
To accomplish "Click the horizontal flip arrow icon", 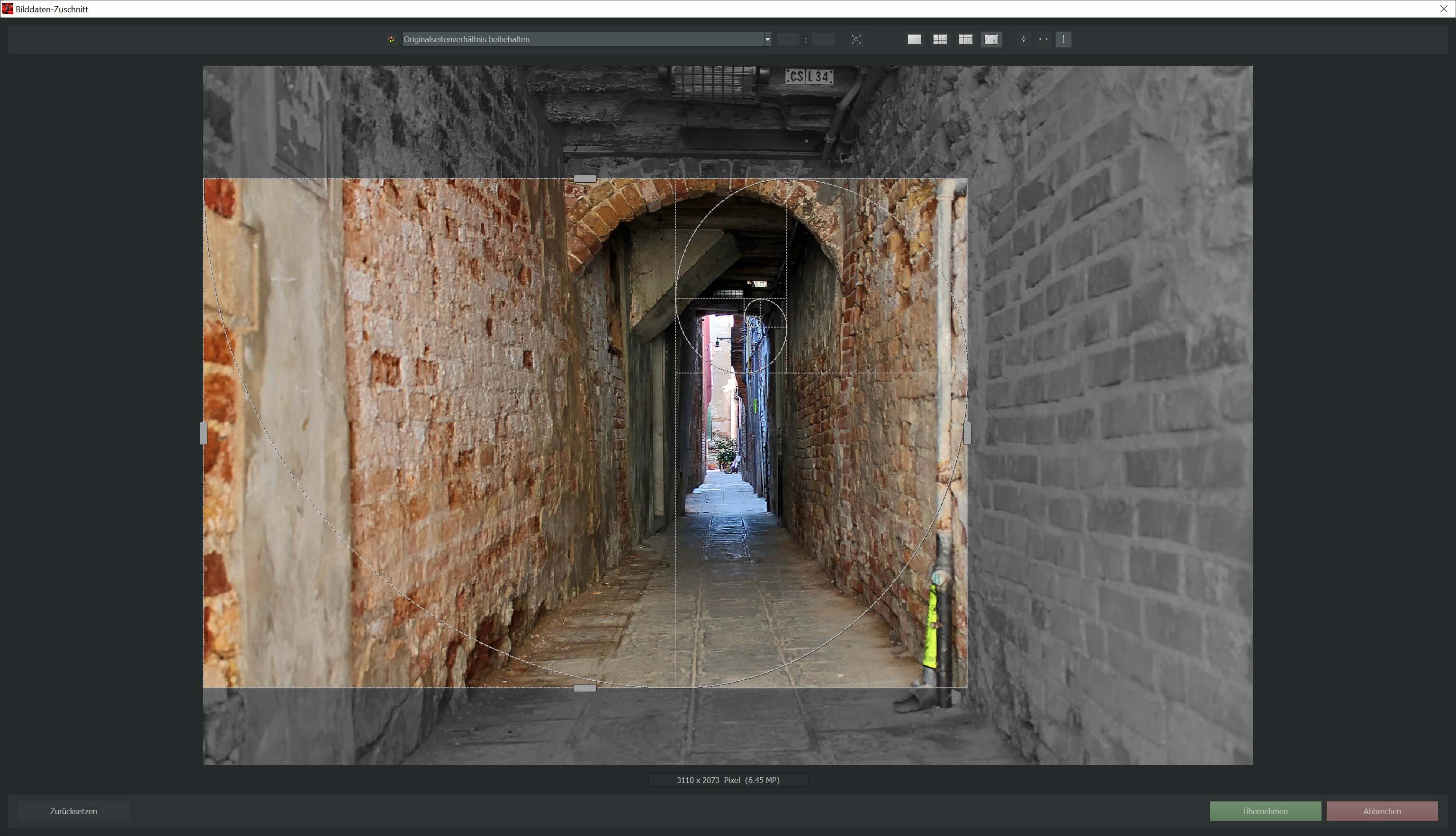I will (x=1043, y=40).
